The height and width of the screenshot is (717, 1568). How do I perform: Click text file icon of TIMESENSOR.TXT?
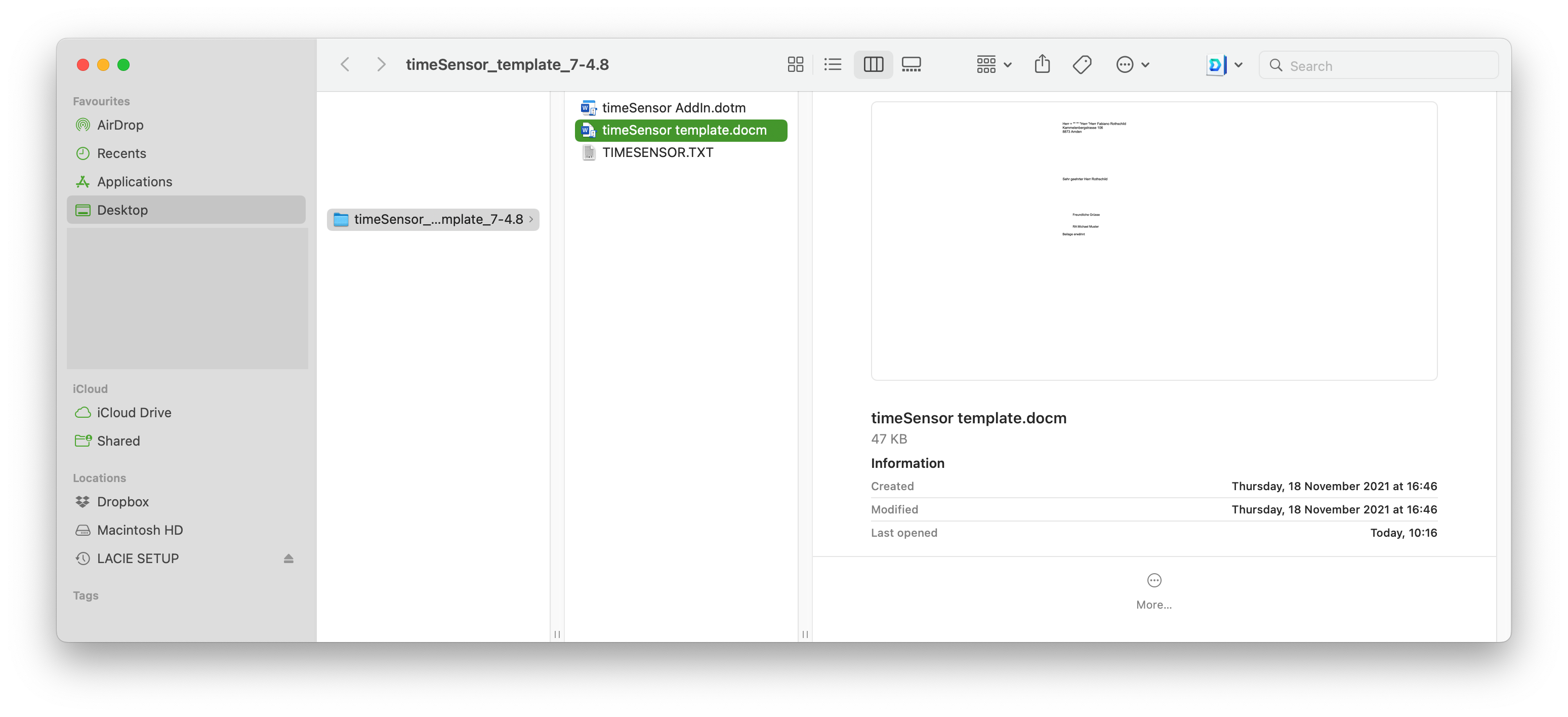tap(588, 152)
